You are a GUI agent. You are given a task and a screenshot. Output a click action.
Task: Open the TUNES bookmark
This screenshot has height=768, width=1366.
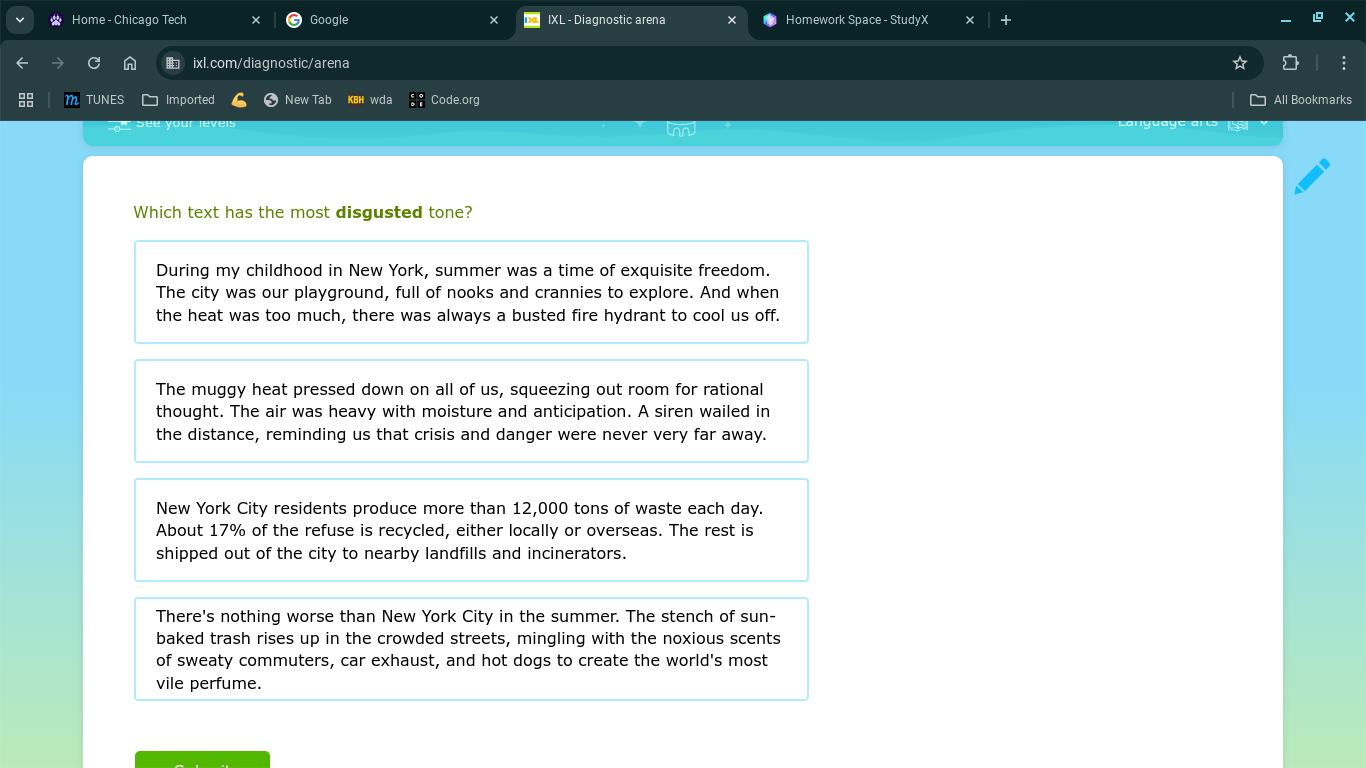(x=94, y=100)
